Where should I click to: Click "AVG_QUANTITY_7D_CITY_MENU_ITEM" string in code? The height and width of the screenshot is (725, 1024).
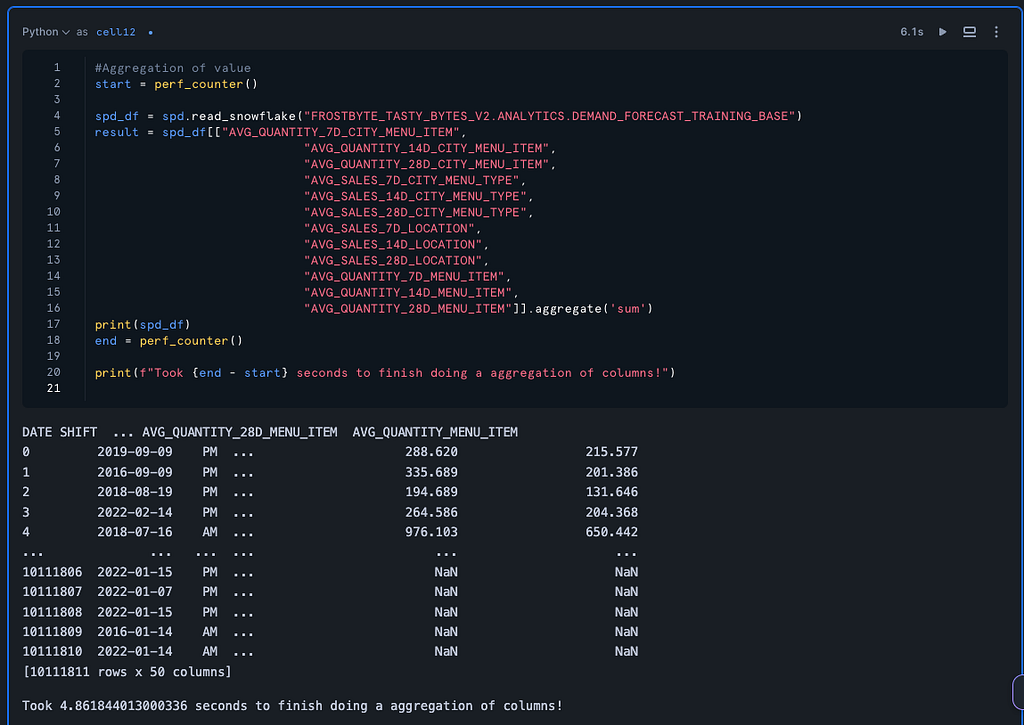pos(341,132)
